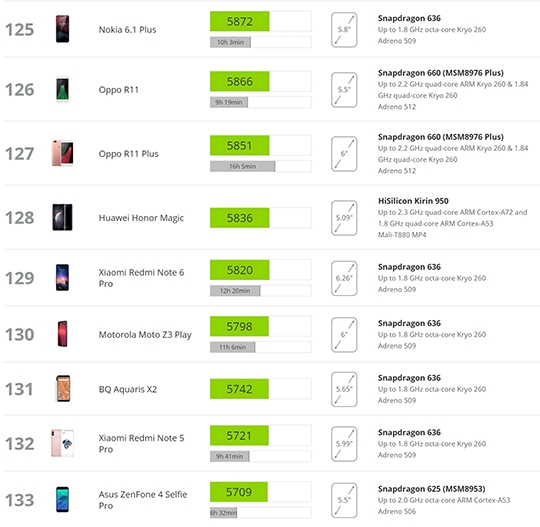Select the HiSilicon Kirin 950 chipset title
This screenshot has height=527, width=540.
click(x=413, y=201)
